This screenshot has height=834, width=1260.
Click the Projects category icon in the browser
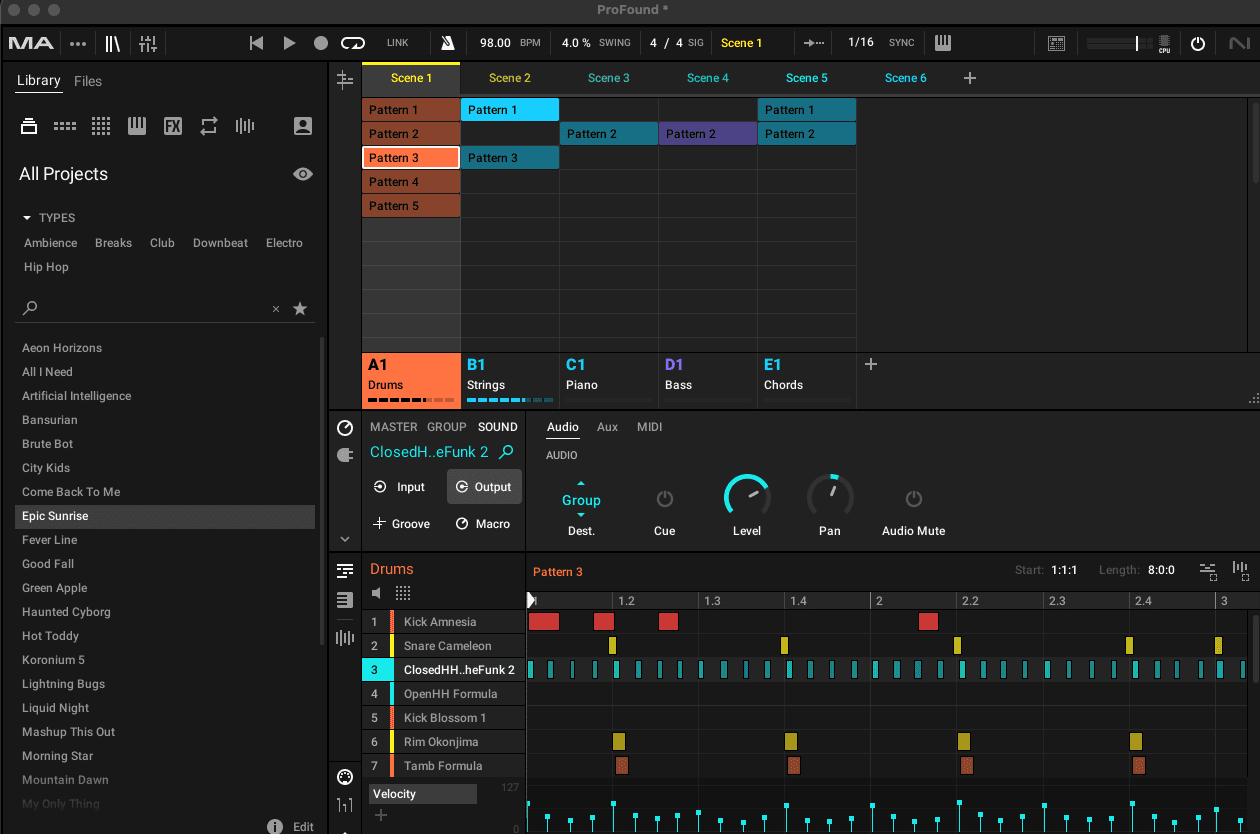pos(28,126)
